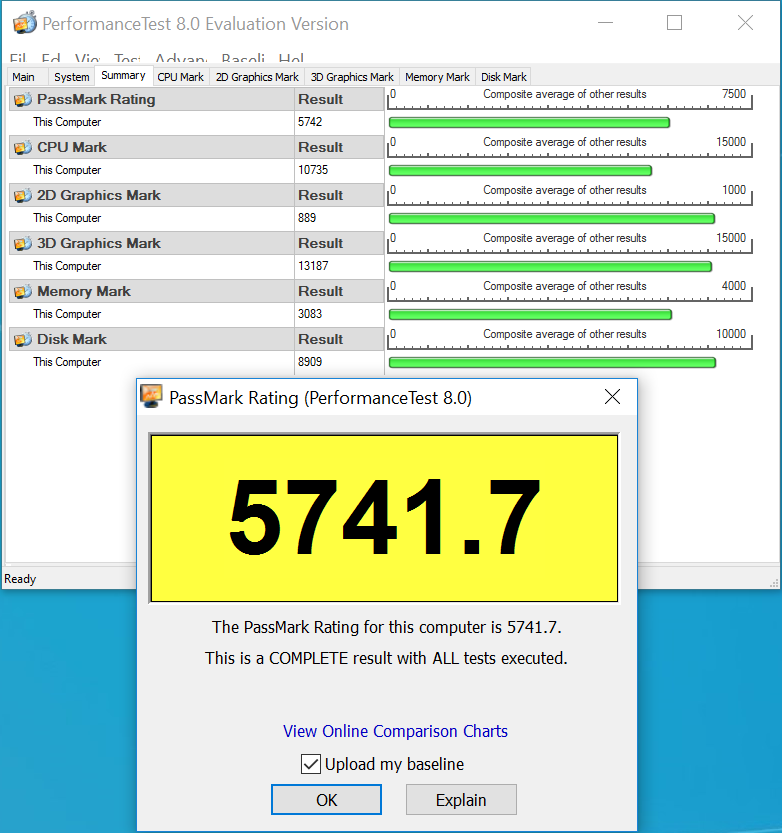
Task: Maximize the PerformanceTest main window
Action: [674, 23]
